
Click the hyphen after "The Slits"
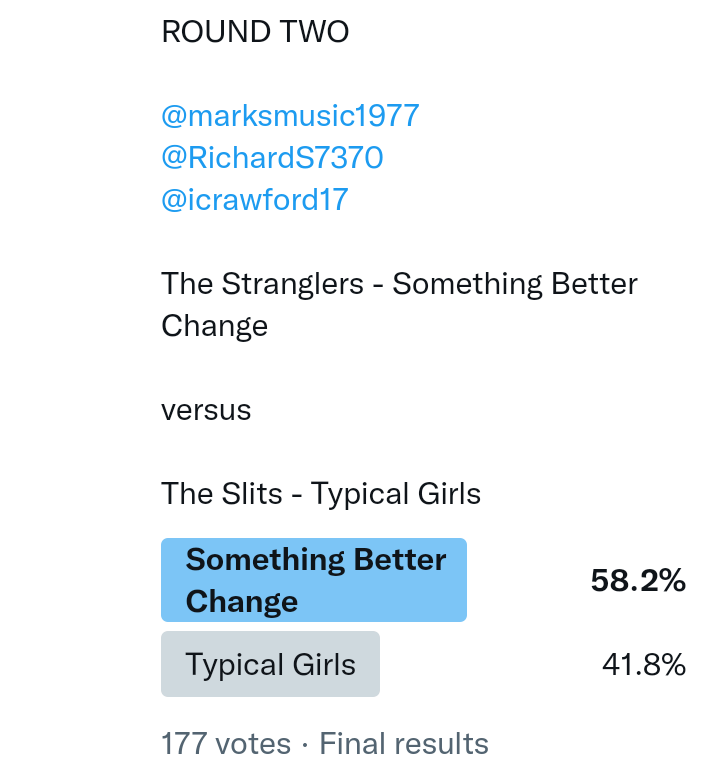point(297,494)
